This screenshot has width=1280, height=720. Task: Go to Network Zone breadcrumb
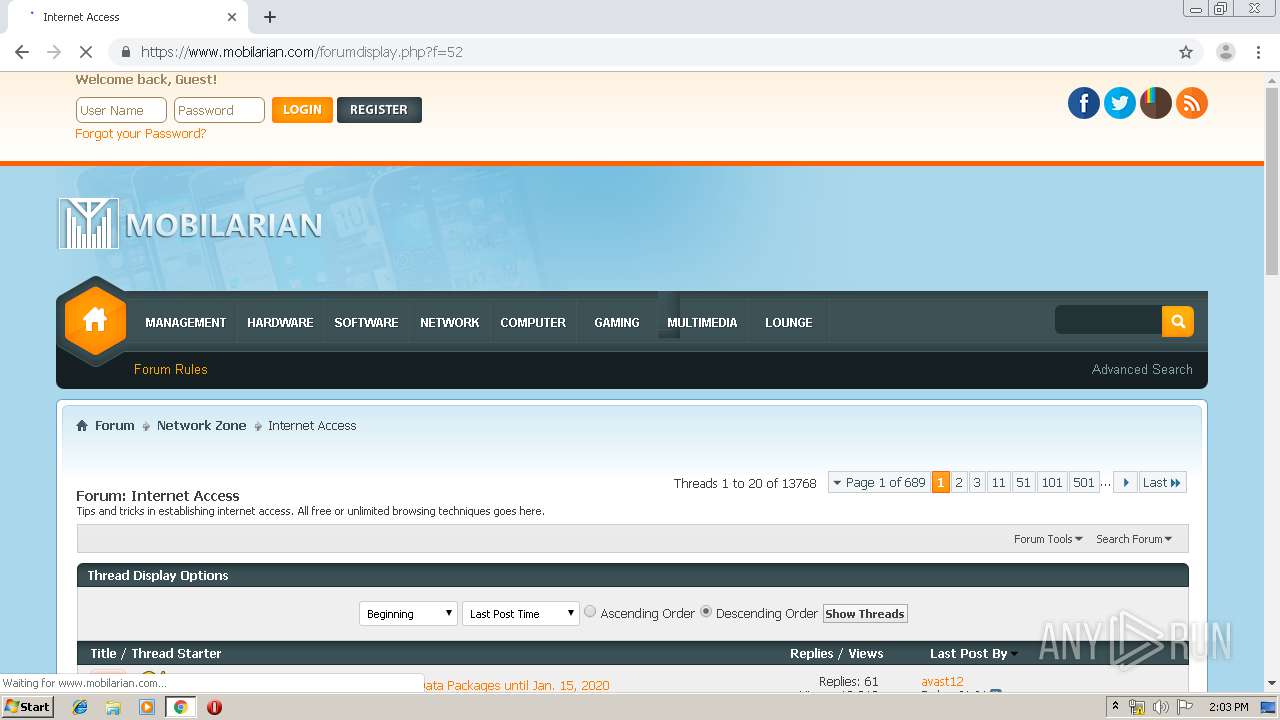[201, 425]
